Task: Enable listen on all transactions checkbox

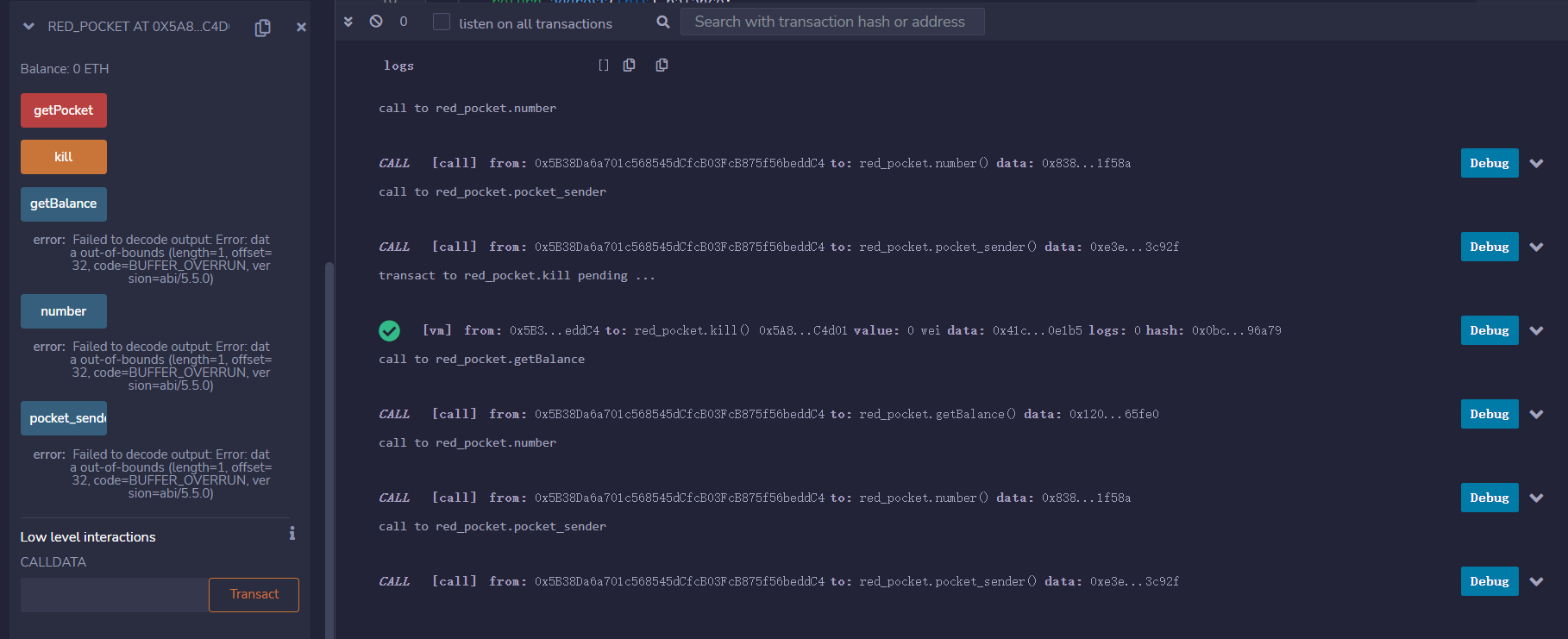Action: point(442,22)
